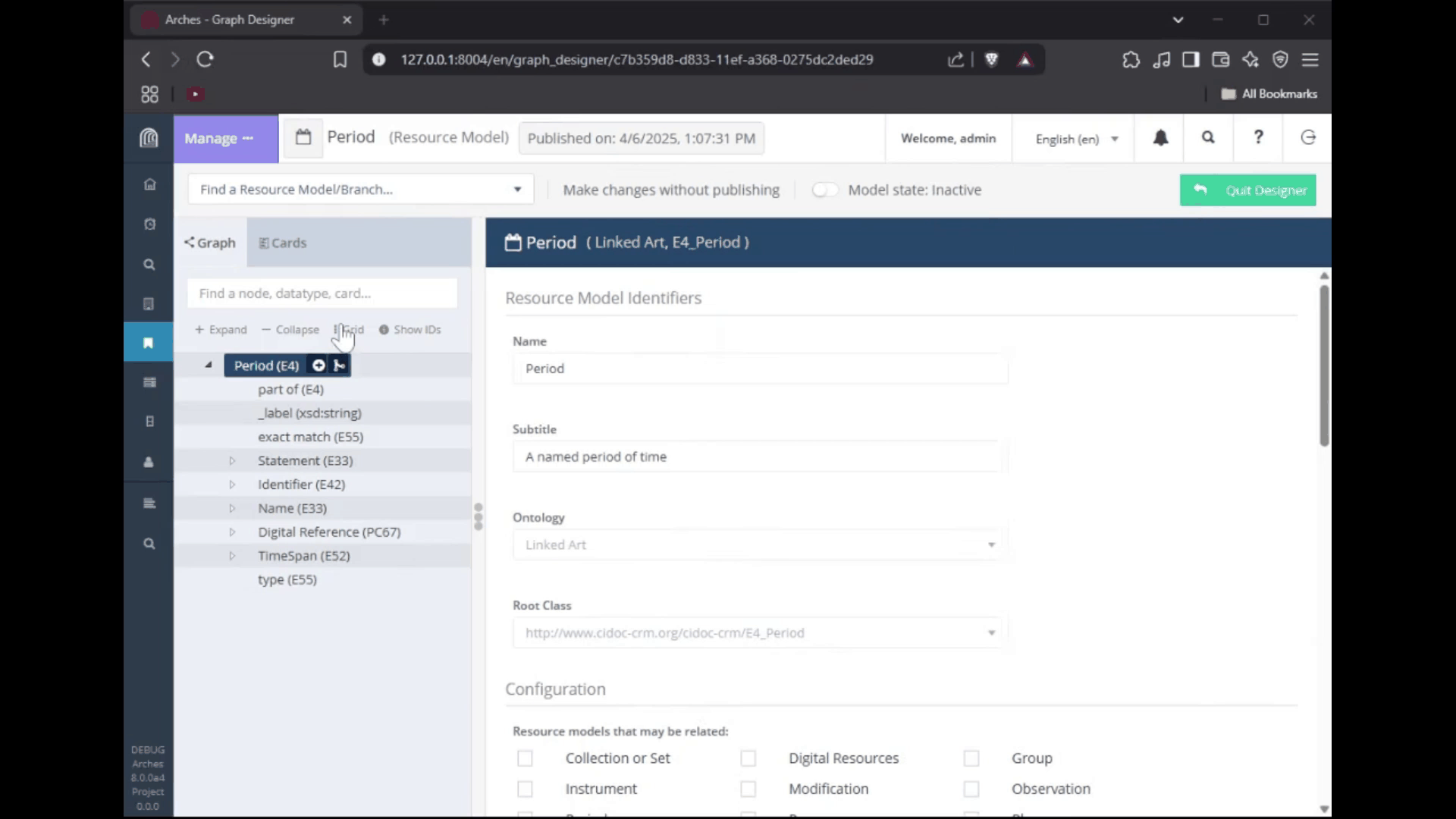Click the Quit Designer button
Screen dimensions: 1456x819
click(1247, 190)
